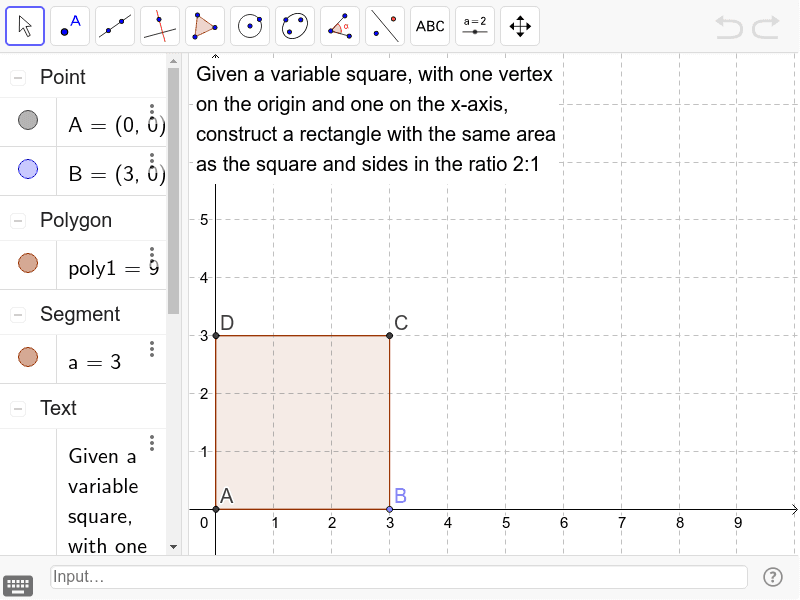Collapse the Segment category
800x600 pixels.
tap(18, 315)
